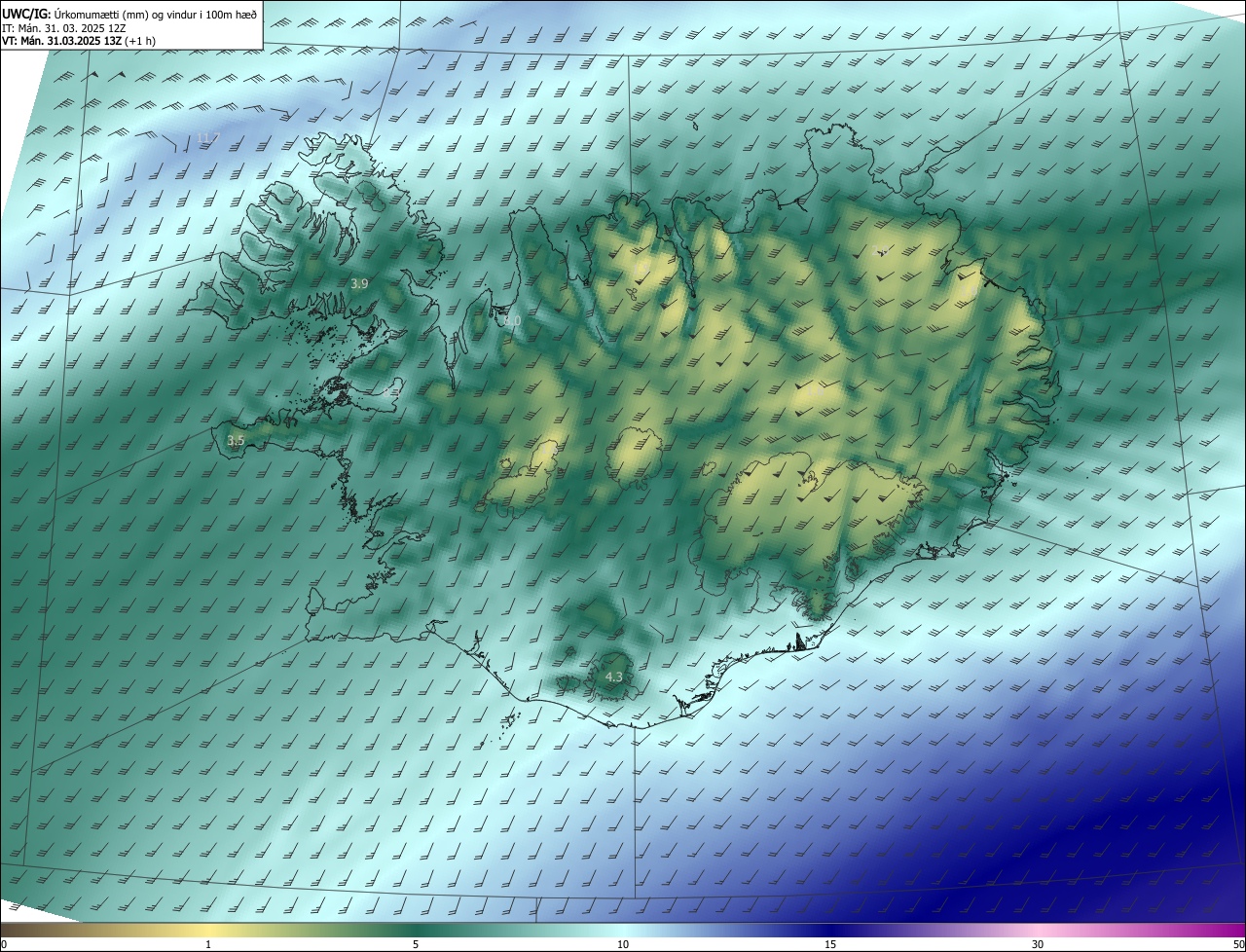Image resolution: width=1246 pixels, height=952 pixels.
Task: Click the yellow segment of the color legend bar
Action: click(208, 931)
